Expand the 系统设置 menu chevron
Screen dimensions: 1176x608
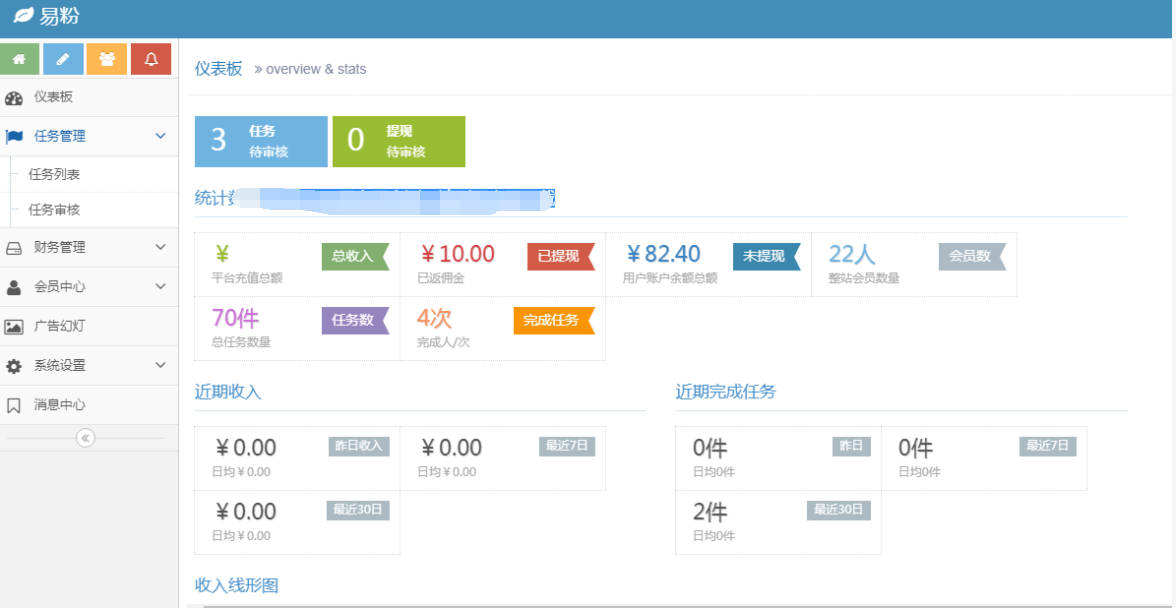[x=160, y=365]
